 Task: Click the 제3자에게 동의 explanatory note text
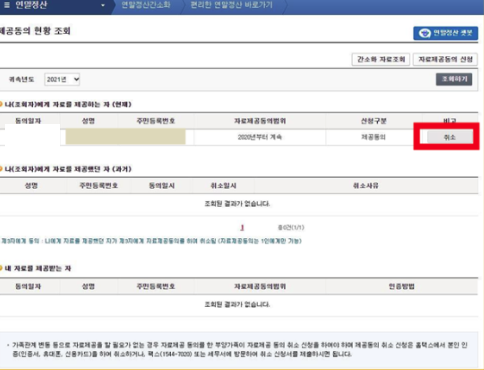click(151, 241)
